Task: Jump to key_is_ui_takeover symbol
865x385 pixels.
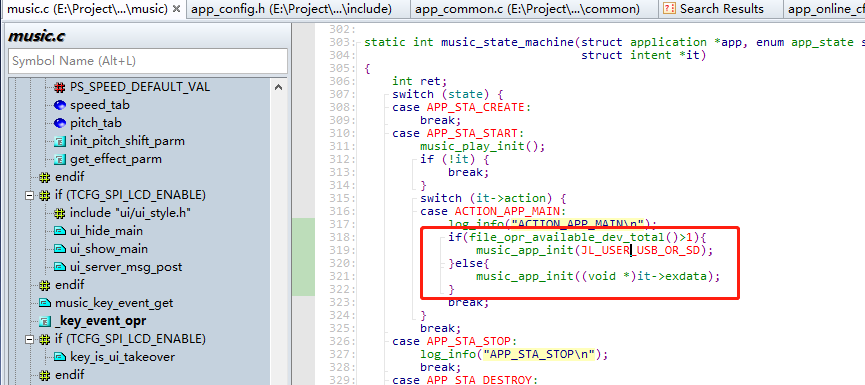Action: [122, 357]
